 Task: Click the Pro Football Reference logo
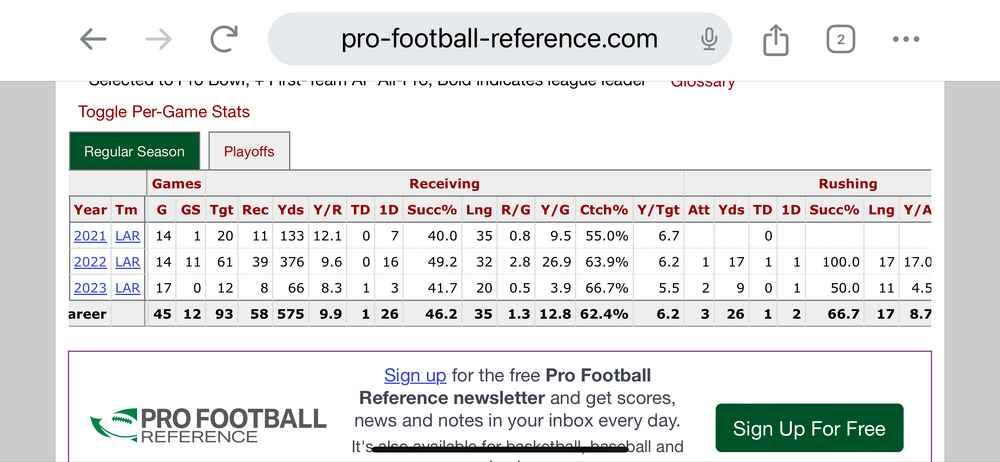208,425
